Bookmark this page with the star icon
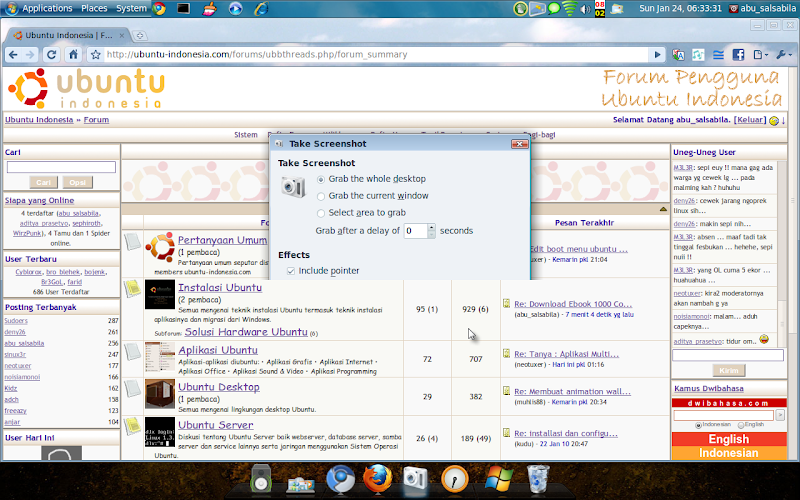 click(95, 55)
